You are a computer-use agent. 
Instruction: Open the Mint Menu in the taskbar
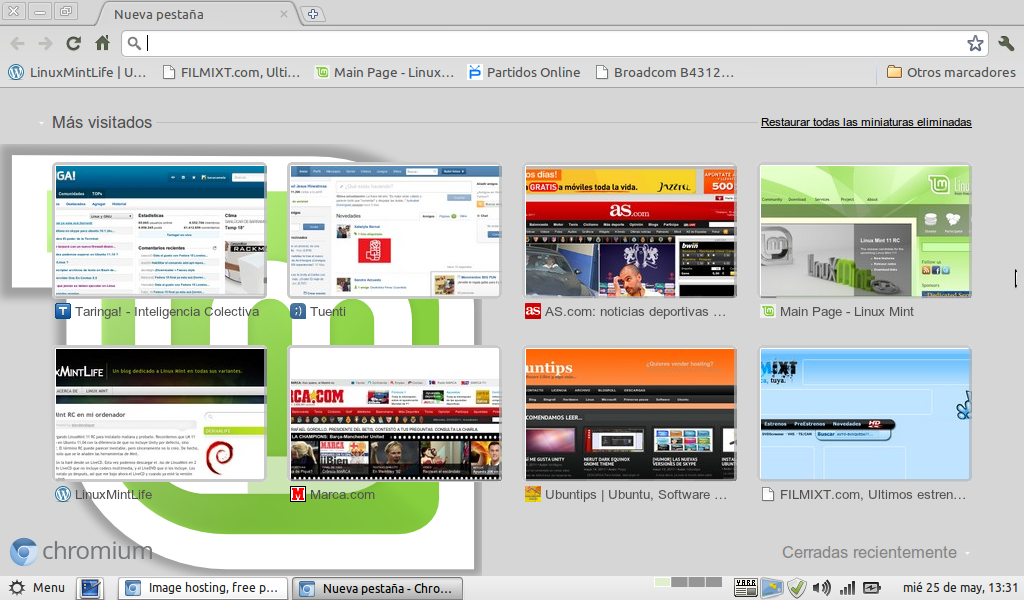coord(37,588)
